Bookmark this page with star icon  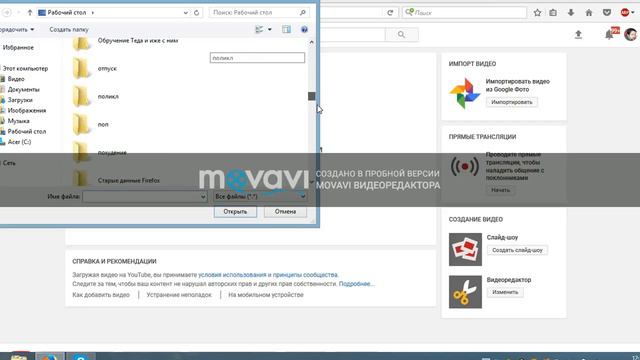[x=537, y=13]
